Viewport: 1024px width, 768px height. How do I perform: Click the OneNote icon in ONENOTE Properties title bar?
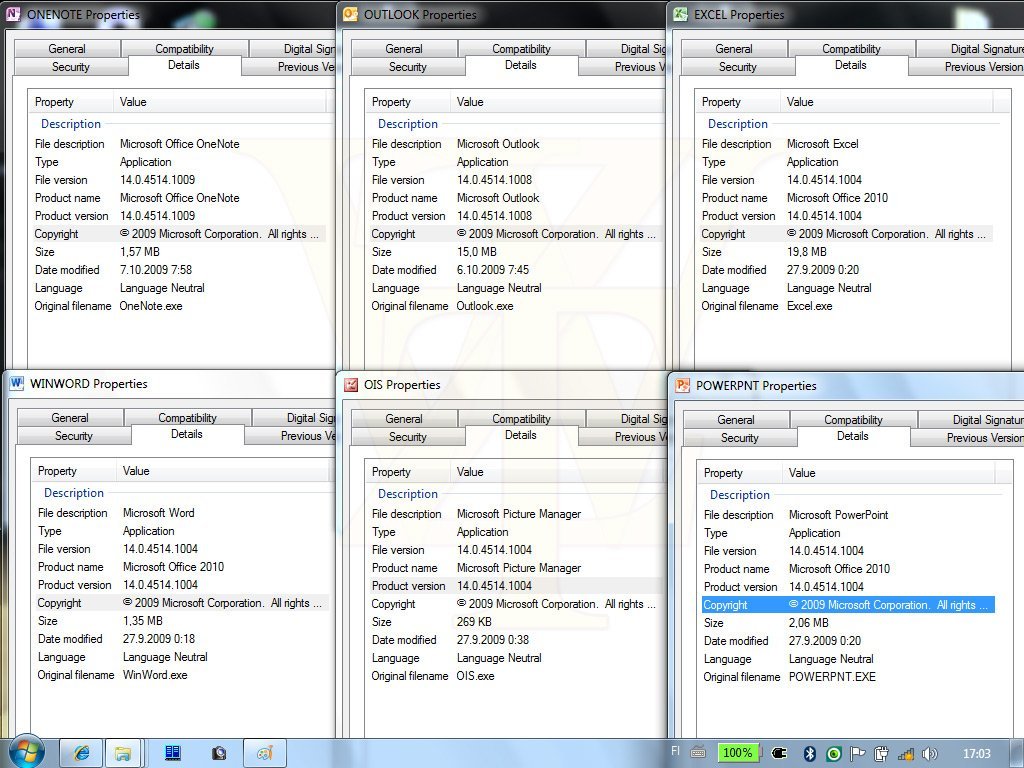pos(13,14)
